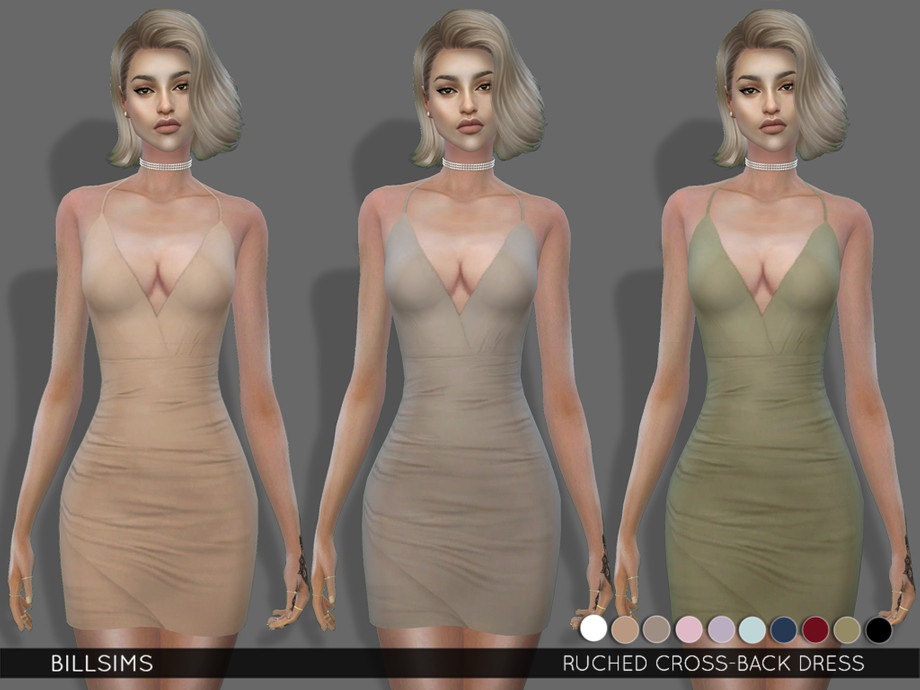Viewport: 920px width, 690px height.
Task: Choose the olive khaki color swatch
Action: (x=846, y=628)
